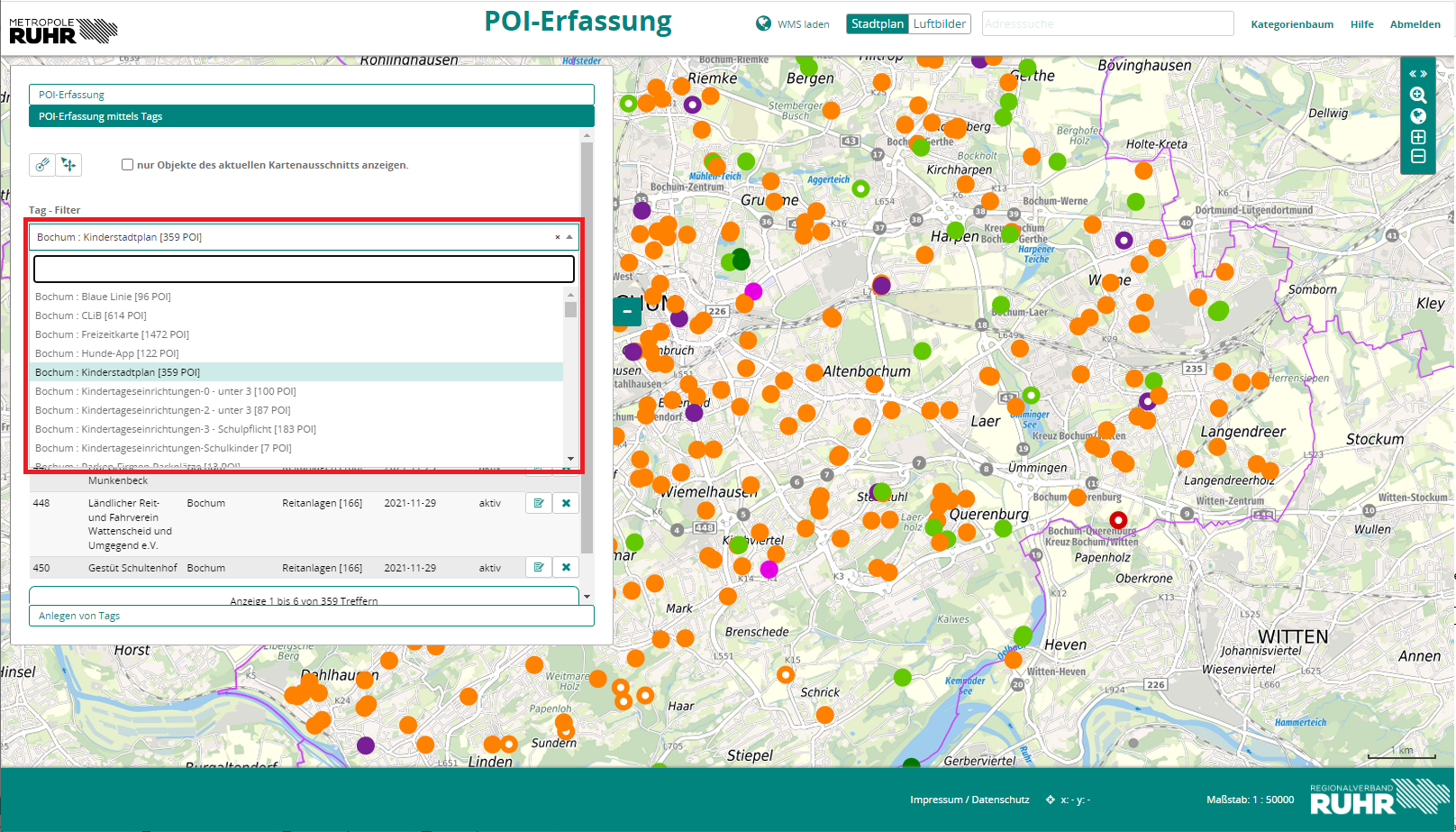Click the dropdown list scroll-up arrow
The height and width of the screenshot is (832, 1456).
tap(570, 295)
